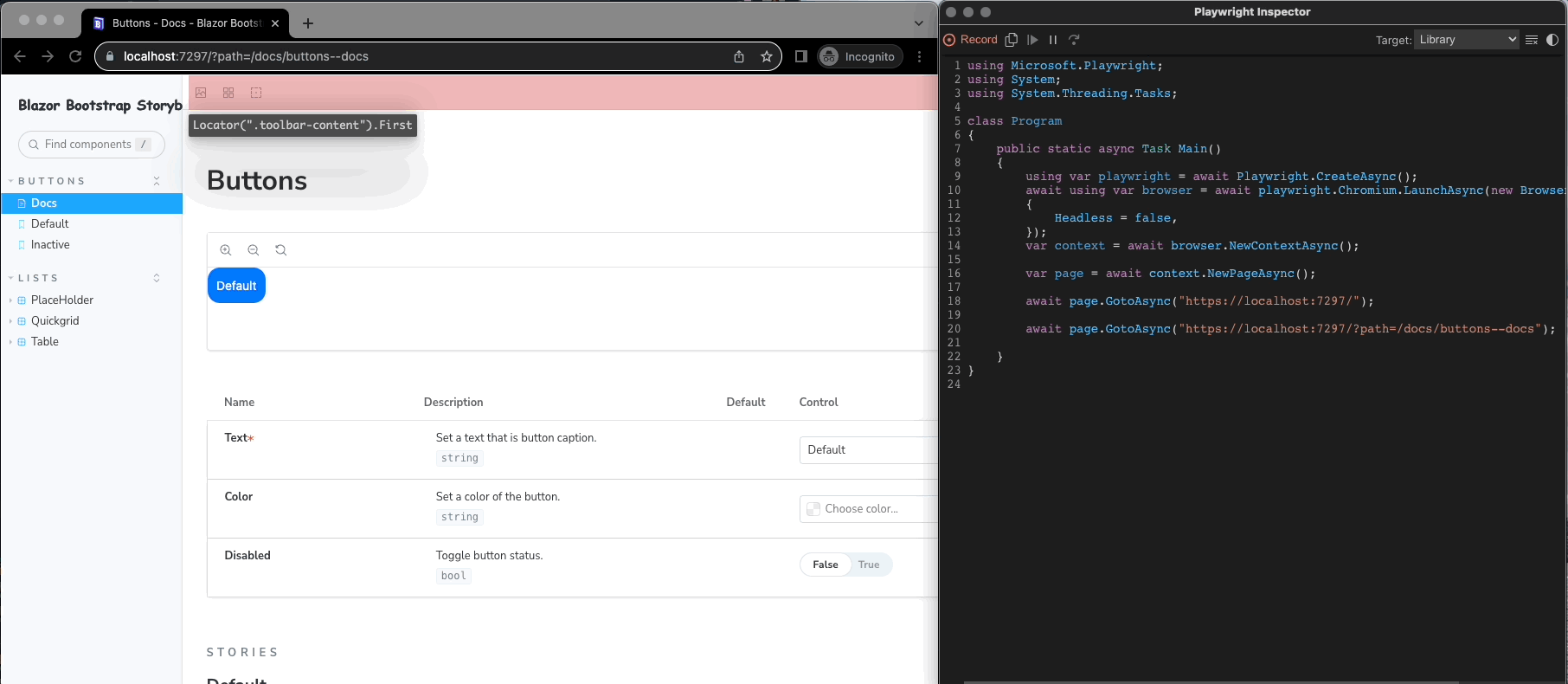Open Chrome's three-dot menu
Image resolution: width=1568 pixels, height=684 pixels.
920,56
